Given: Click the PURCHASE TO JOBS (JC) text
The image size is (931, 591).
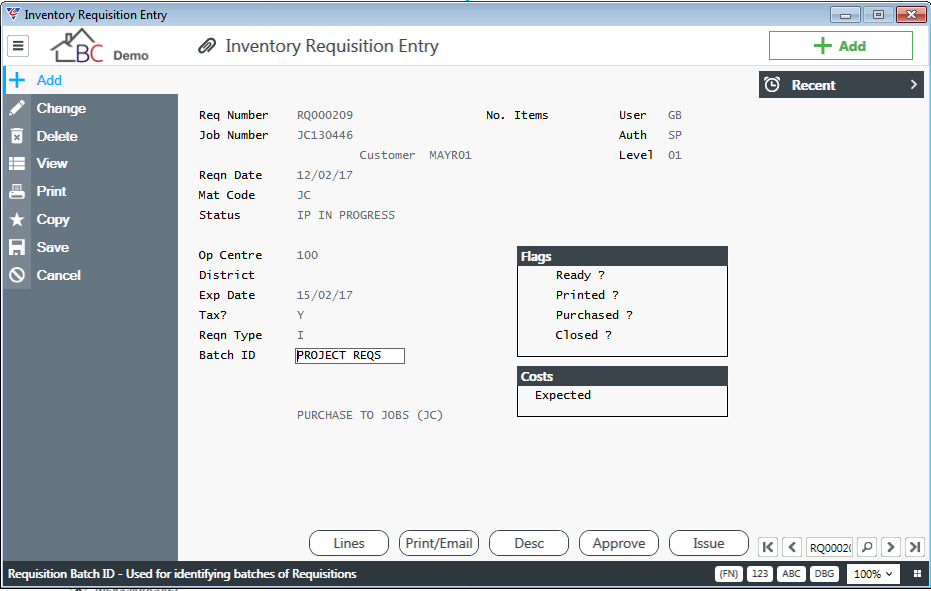Looking at the screenshot, I should pos(370,415).
